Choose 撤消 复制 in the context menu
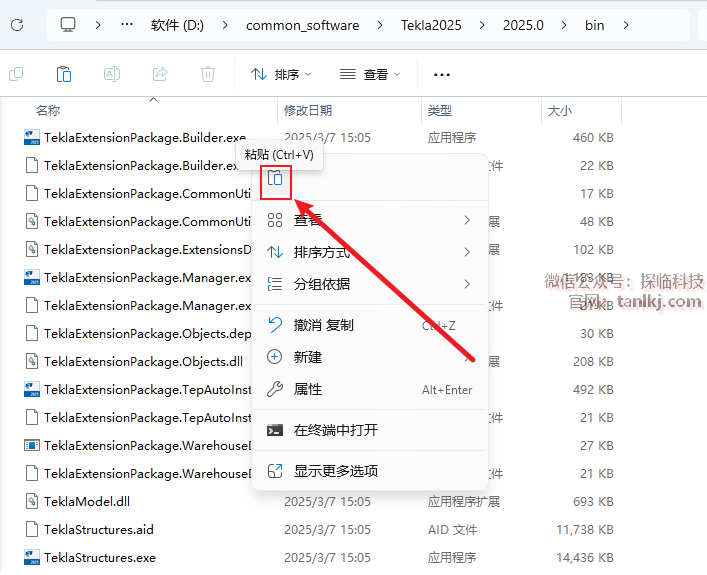Screen dimensions: 707x575 tap(370, 325)
